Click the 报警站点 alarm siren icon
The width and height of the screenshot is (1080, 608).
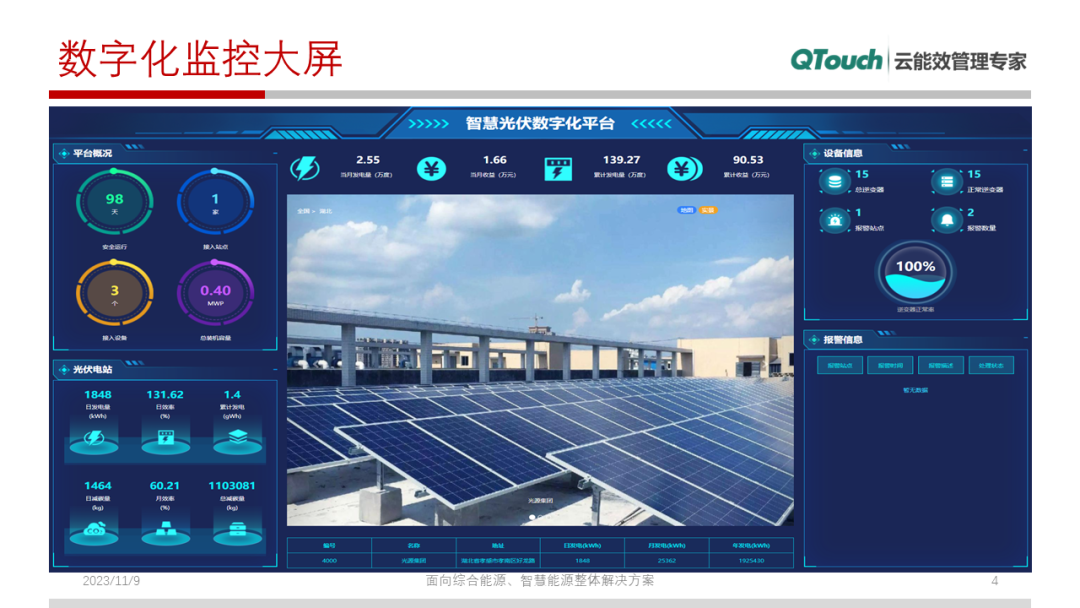click(x=834, y=220)
